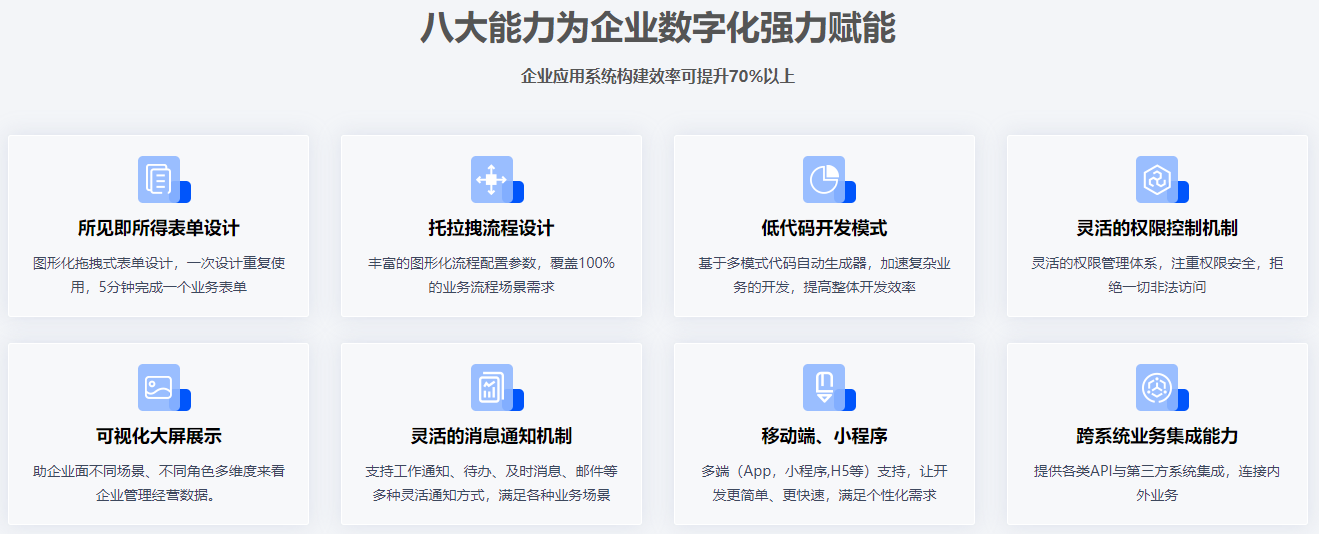The width and height of the screenshot is (1319, 534).
Task: Select the 可视化大屏展示 heading
Action: point(158,437)
